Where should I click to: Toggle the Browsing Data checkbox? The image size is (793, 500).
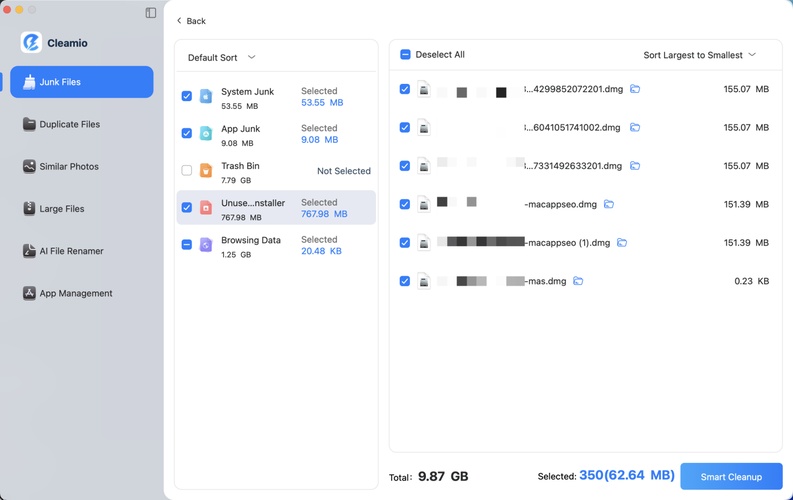point(187,245)
